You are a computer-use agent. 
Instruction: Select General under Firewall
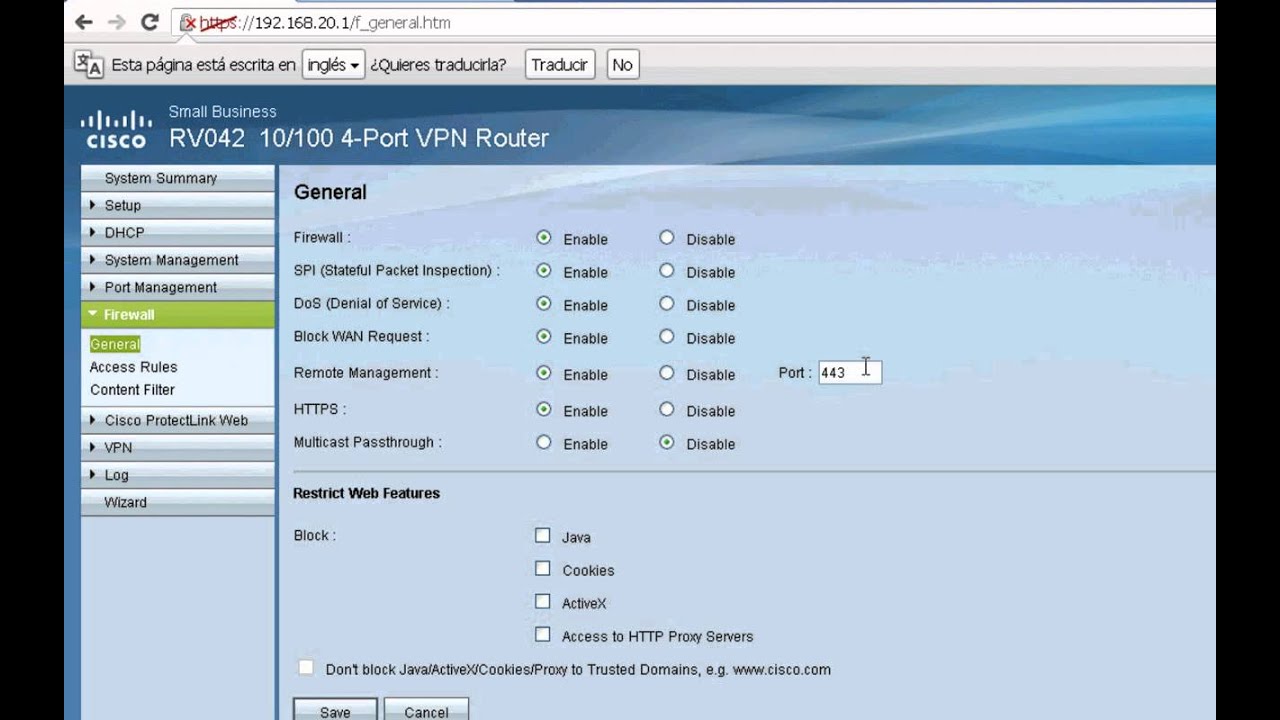[115, 344]
